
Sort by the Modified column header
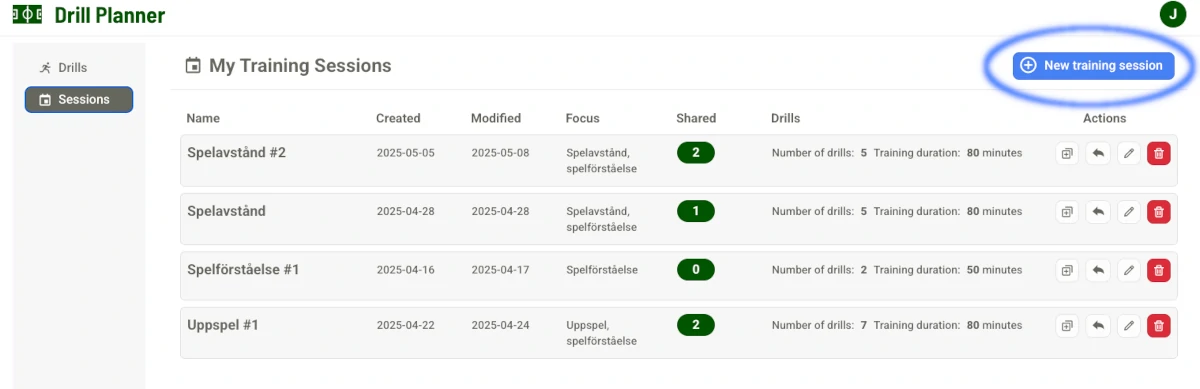(x=496, y=118)
